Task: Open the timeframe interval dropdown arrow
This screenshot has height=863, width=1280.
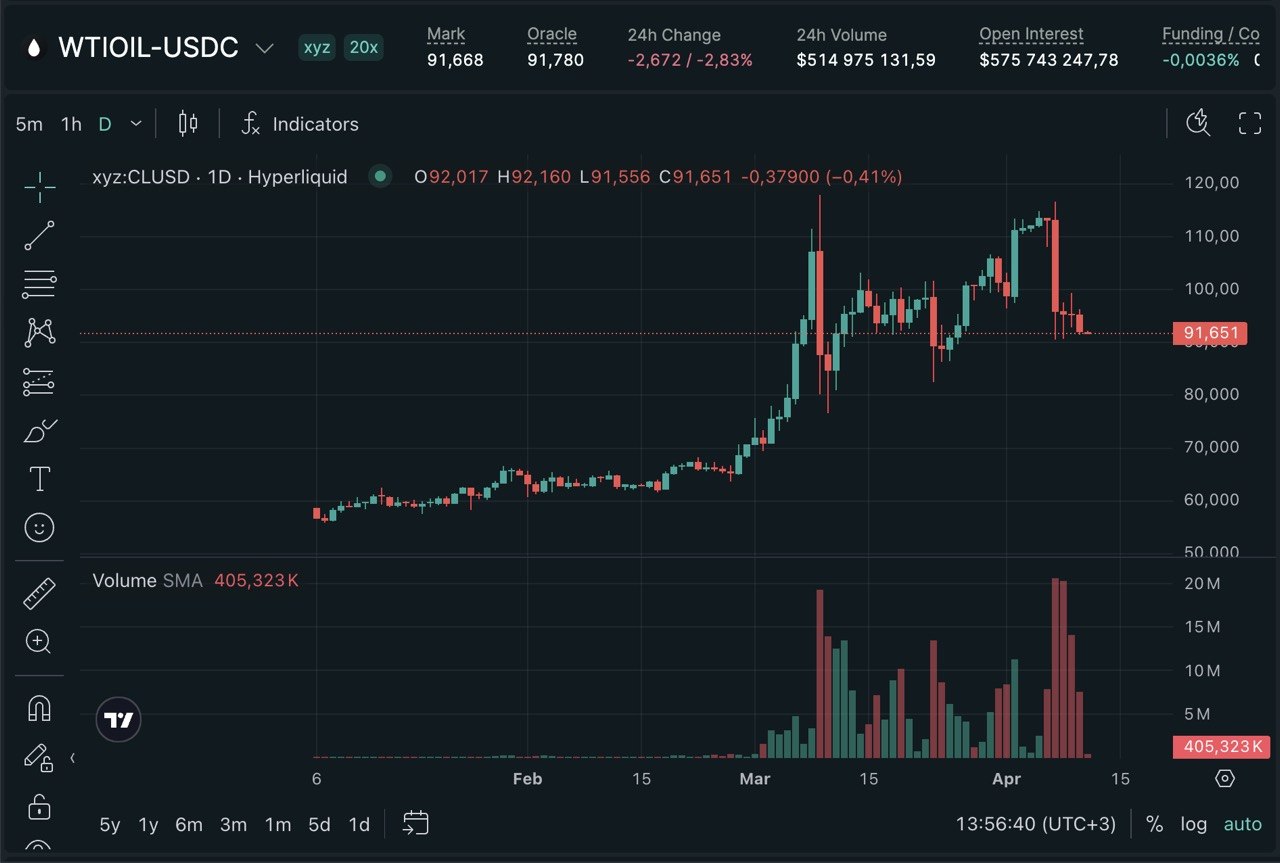Action: pyautogui.click(x=136, y=124)
